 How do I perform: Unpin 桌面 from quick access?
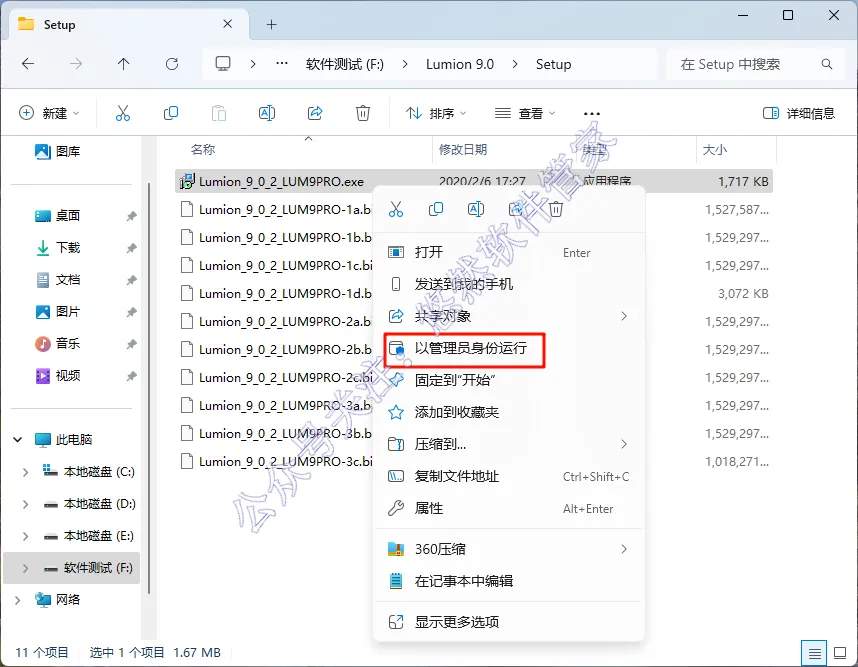coord(131,216)
